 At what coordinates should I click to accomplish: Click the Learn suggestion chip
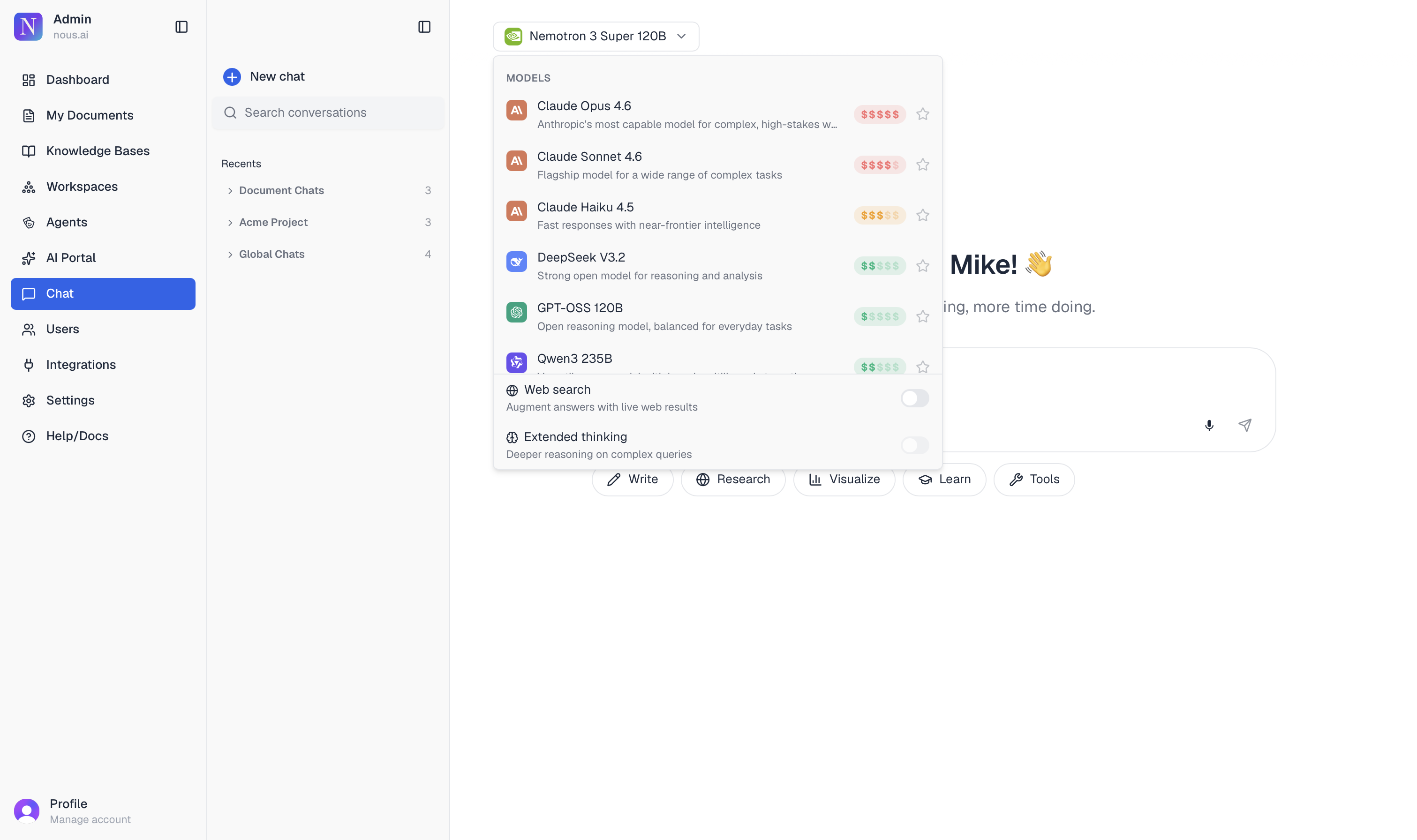coord(944,480)
